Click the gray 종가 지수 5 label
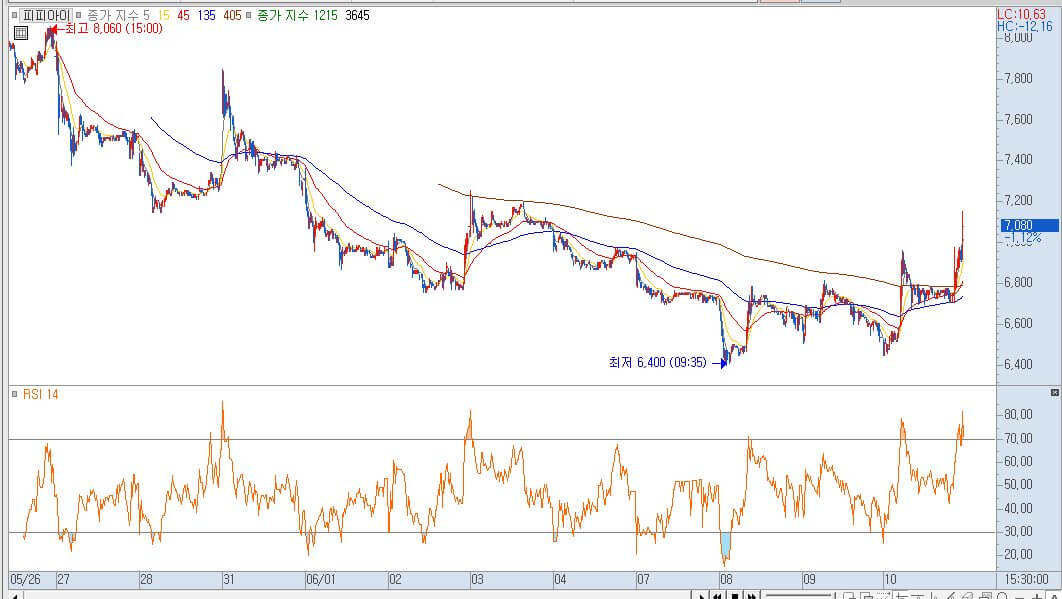 [x=119, y=15]
